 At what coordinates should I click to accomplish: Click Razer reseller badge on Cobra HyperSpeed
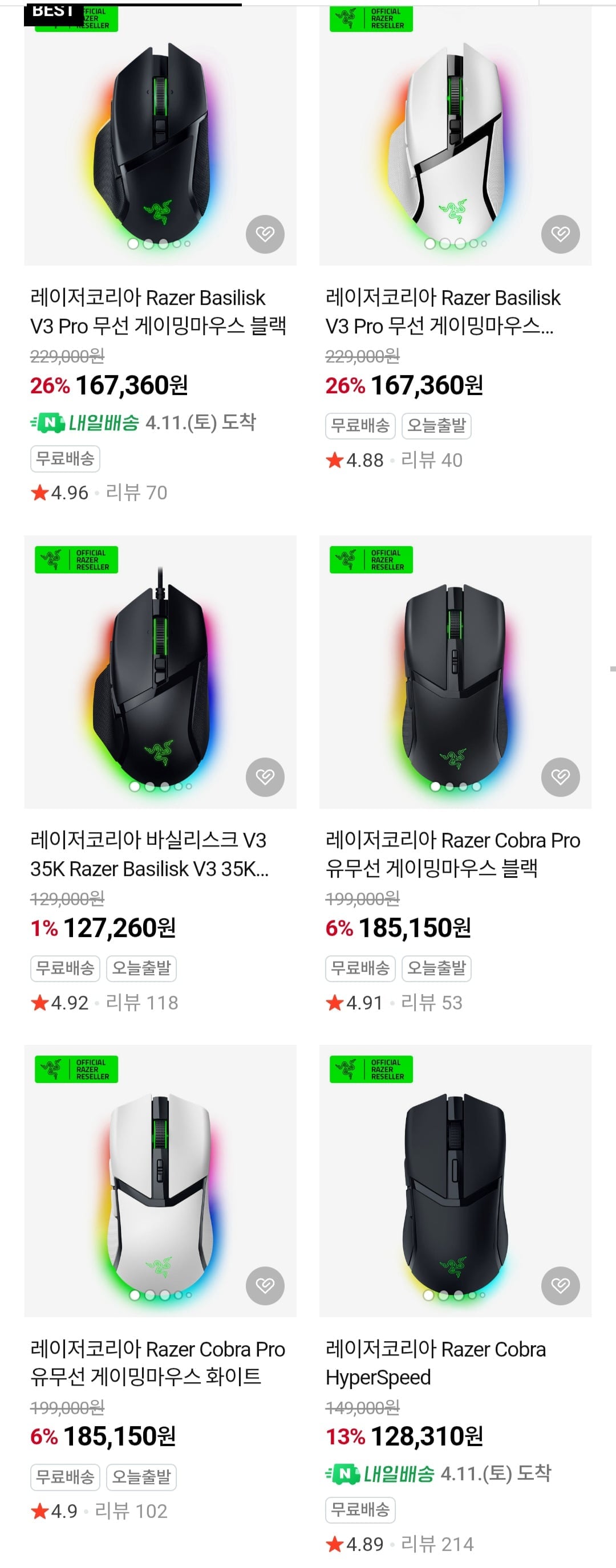[x=371, y=1069]
